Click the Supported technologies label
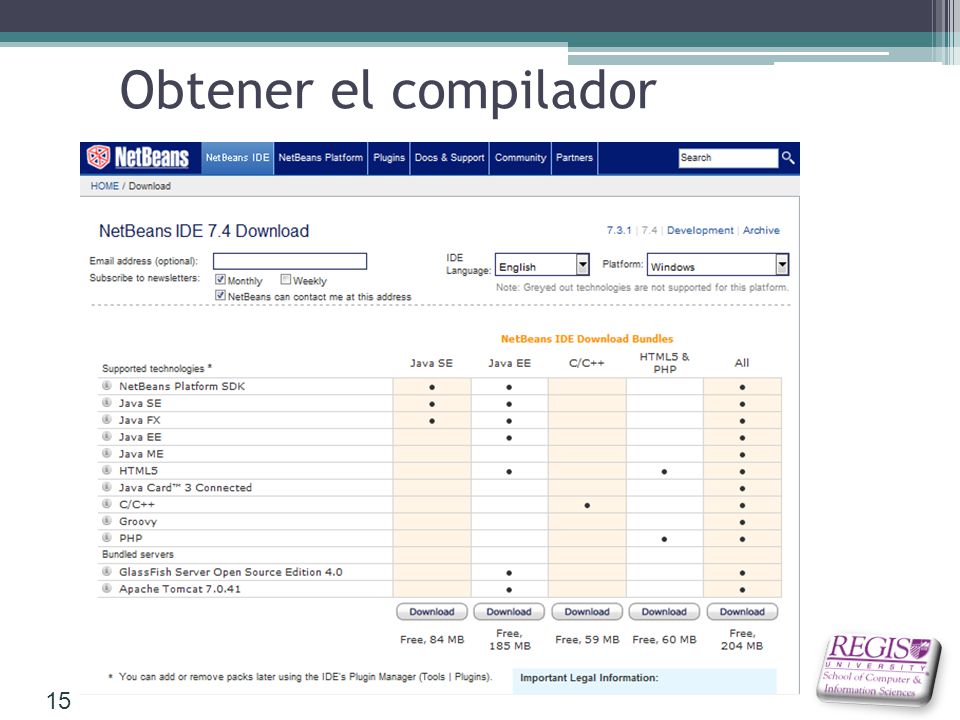 [x=157, y=369]
